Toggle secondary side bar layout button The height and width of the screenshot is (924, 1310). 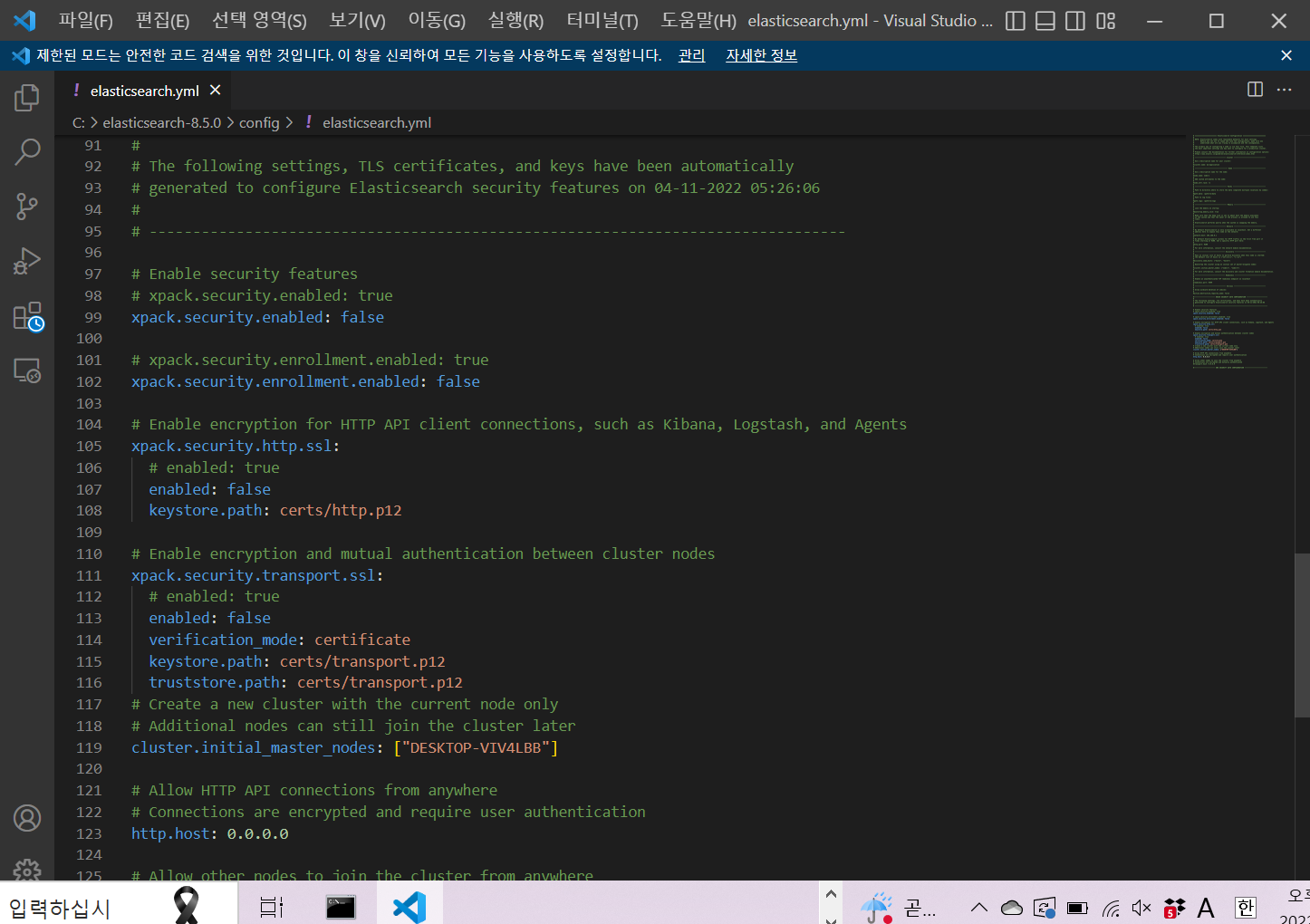click(x=1075, y=21)
